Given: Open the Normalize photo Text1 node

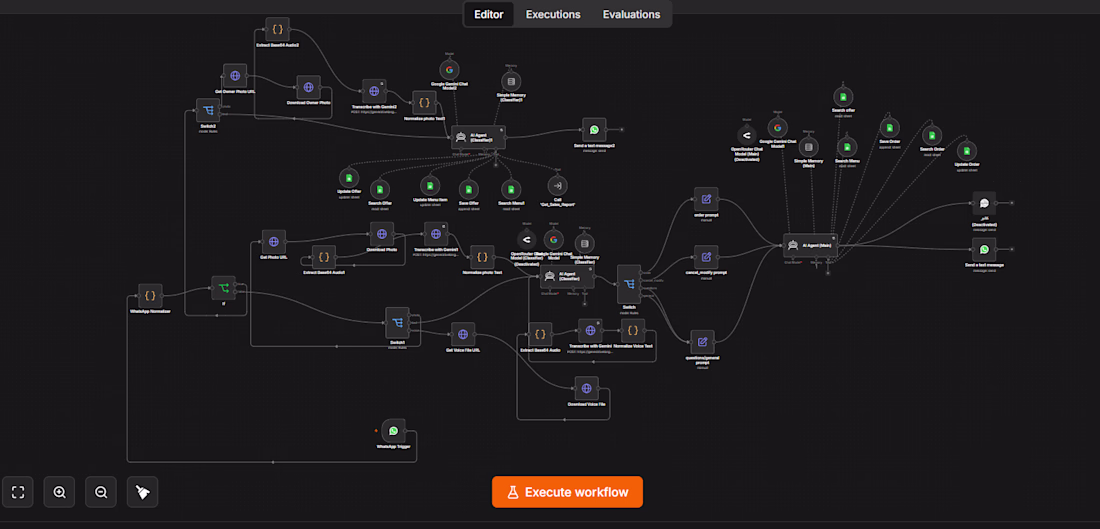Looking at the screenshot, I should (x=424, y=103).
